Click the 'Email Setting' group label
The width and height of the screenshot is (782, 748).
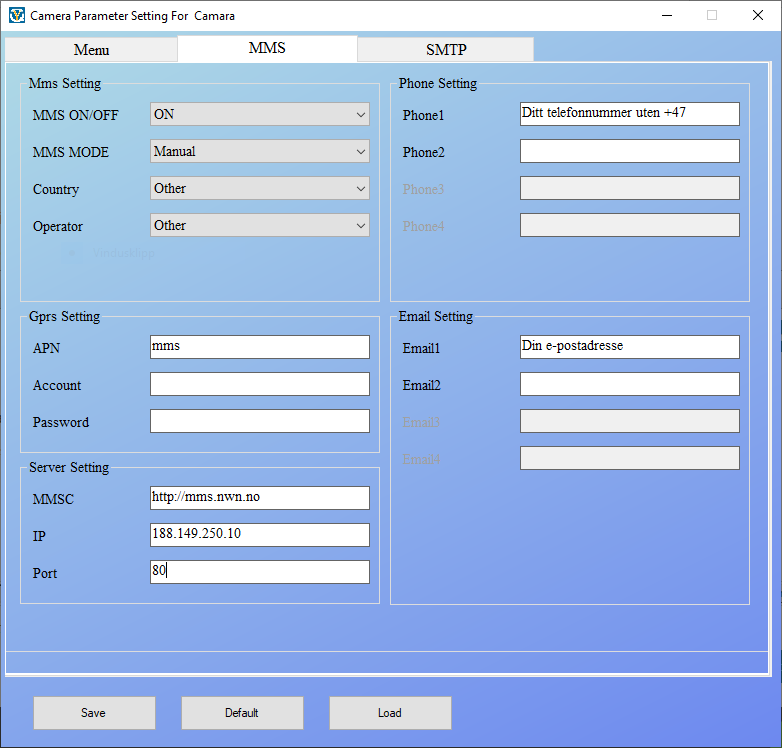pos(435,316)
